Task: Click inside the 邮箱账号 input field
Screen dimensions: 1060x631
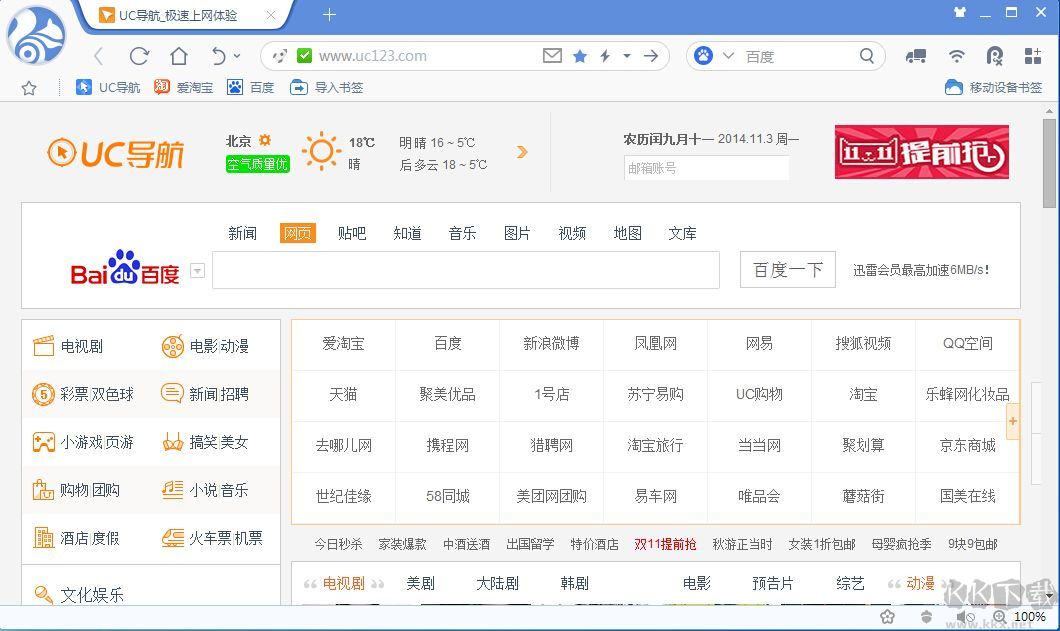Action: click(706, 168)
